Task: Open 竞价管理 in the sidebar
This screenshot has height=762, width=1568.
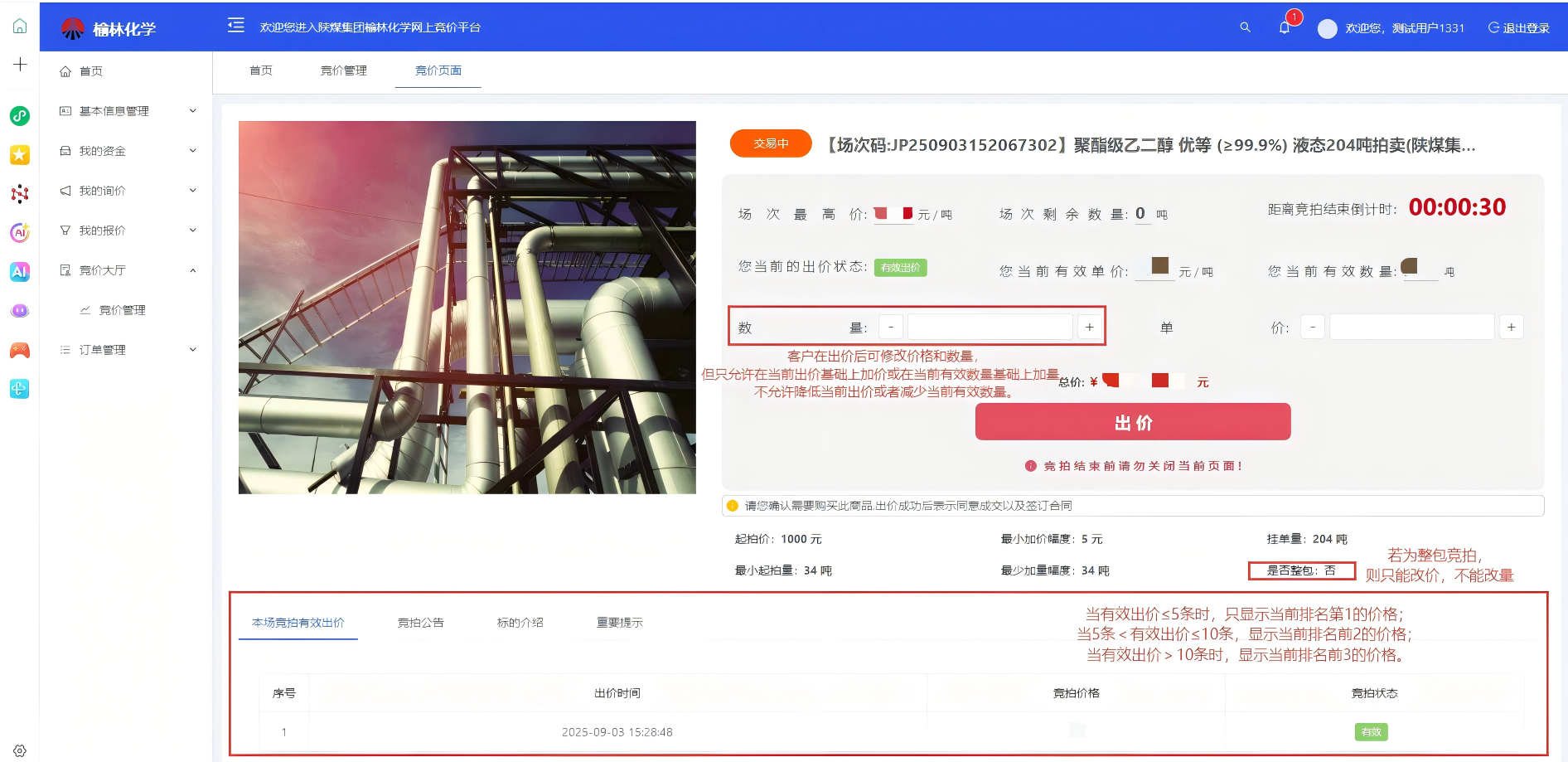Action: tap(122, 310)
